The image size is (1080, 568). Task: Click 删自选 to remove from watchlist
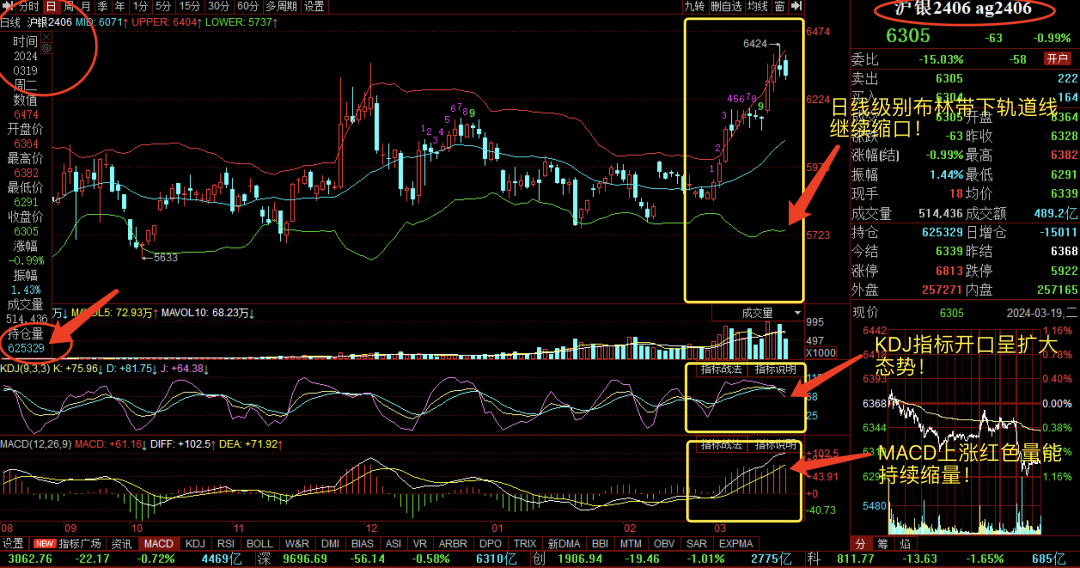click(727, 6)
